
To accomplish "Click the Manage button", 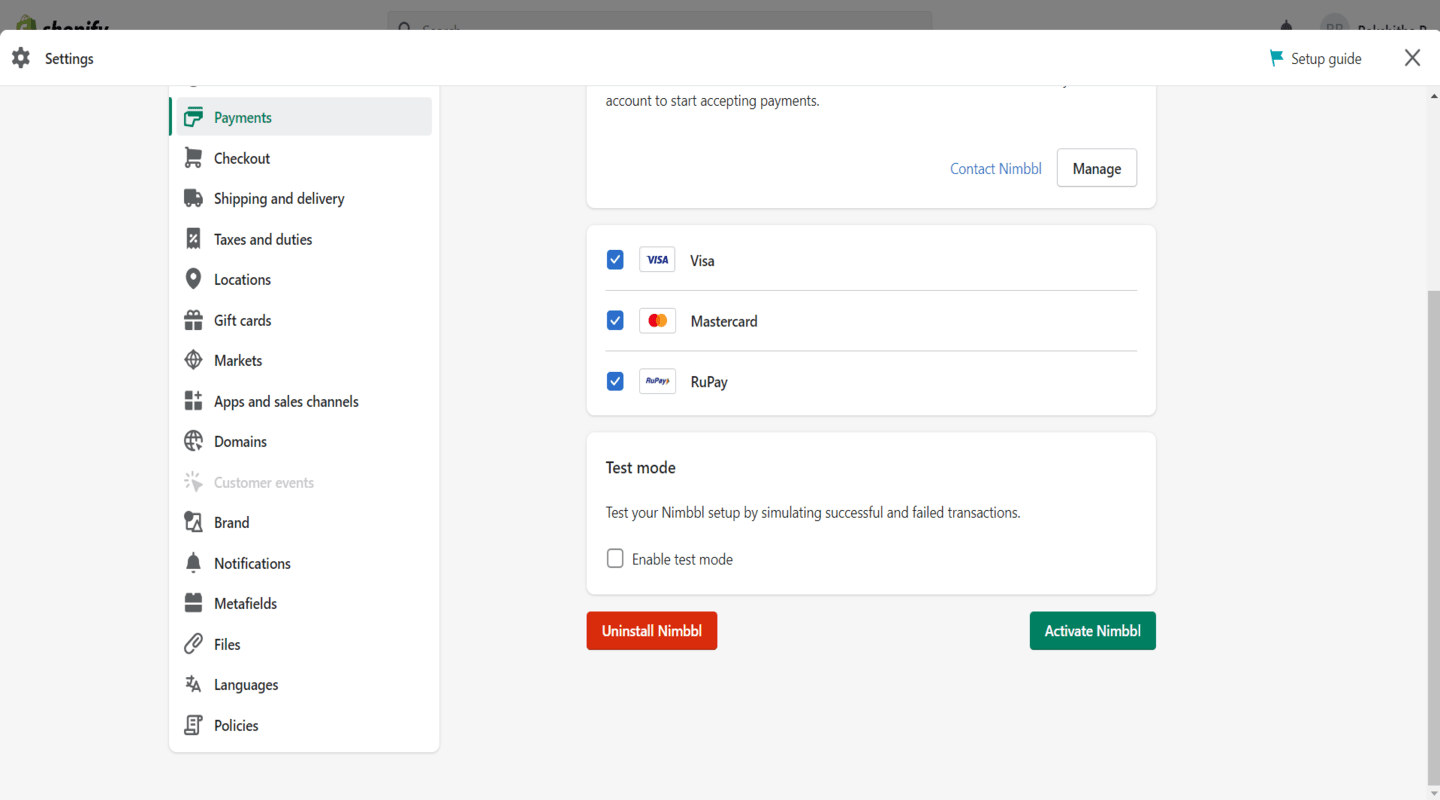I will pyautogui.click(x=1096, y=168).
